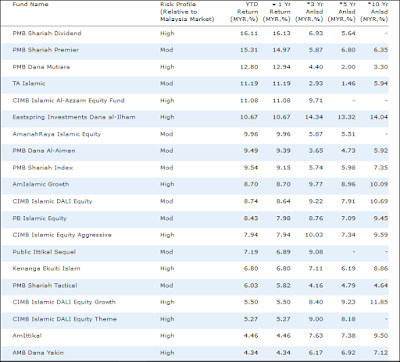Open the AmIttikal fund
Viewport: 400px width, 362px height.
27,336
